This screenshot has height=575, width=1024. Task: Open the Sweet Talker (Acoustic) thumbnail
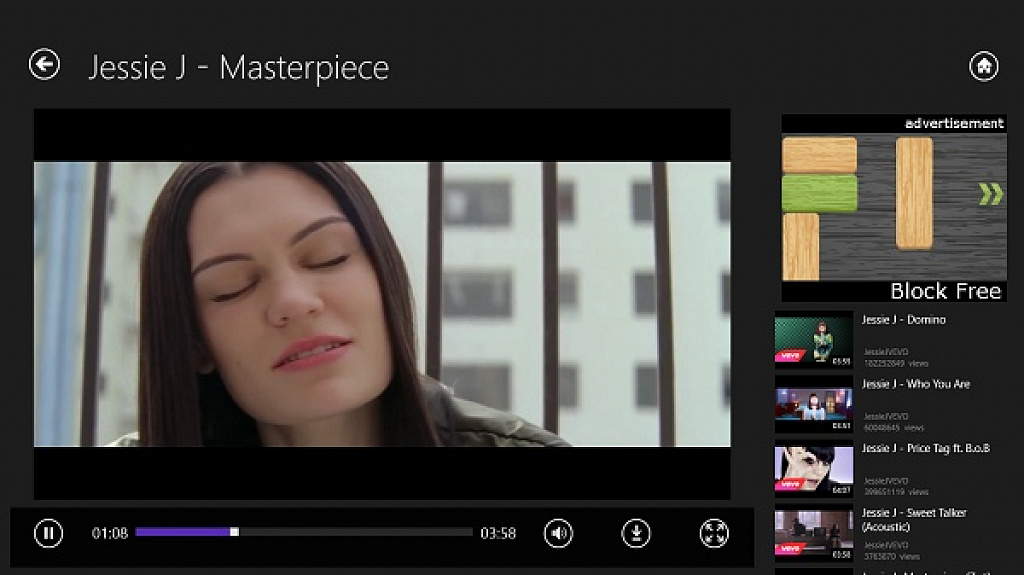pos(814,533)
